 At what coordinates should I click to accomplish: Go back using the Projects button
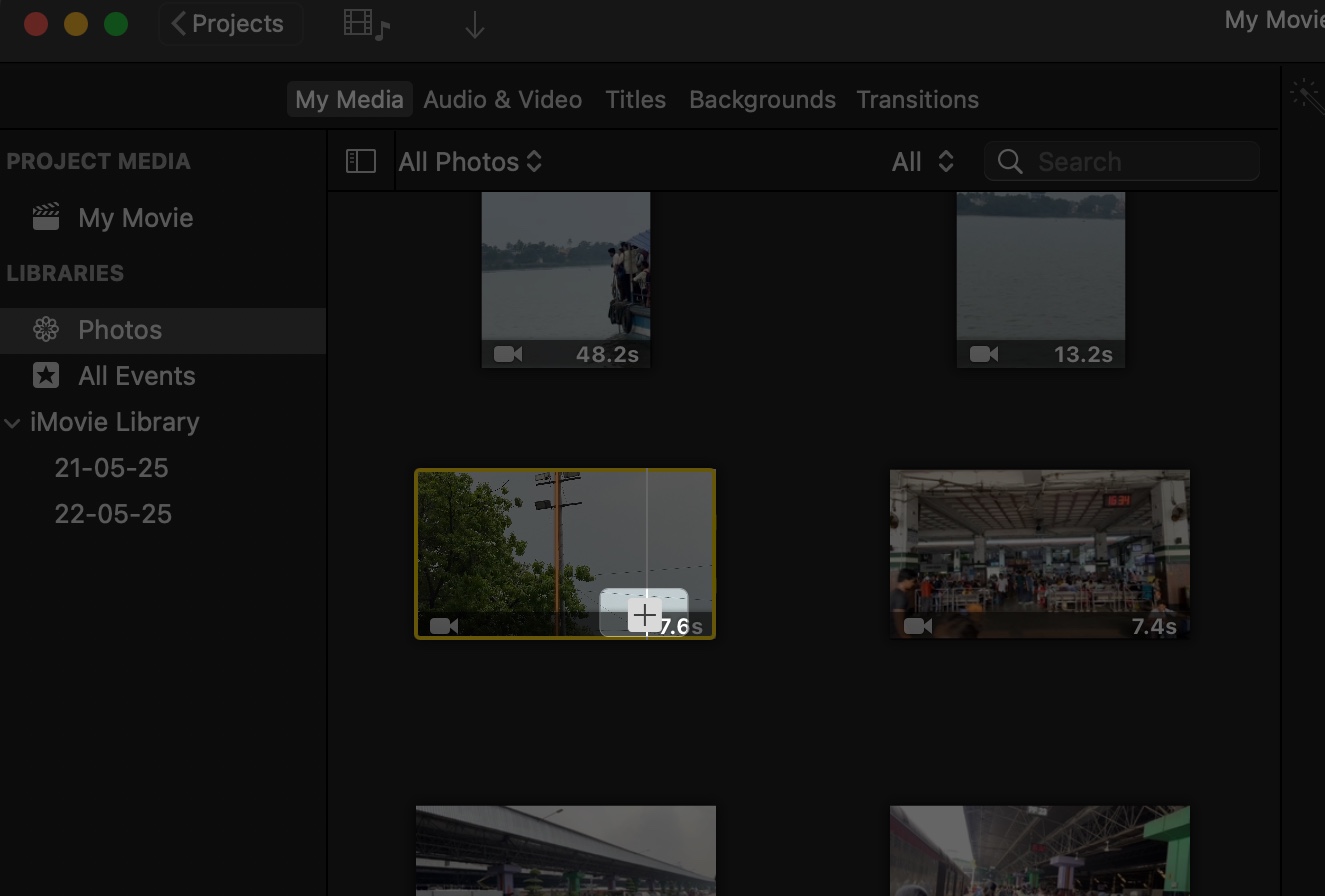[x=230, y=23]
